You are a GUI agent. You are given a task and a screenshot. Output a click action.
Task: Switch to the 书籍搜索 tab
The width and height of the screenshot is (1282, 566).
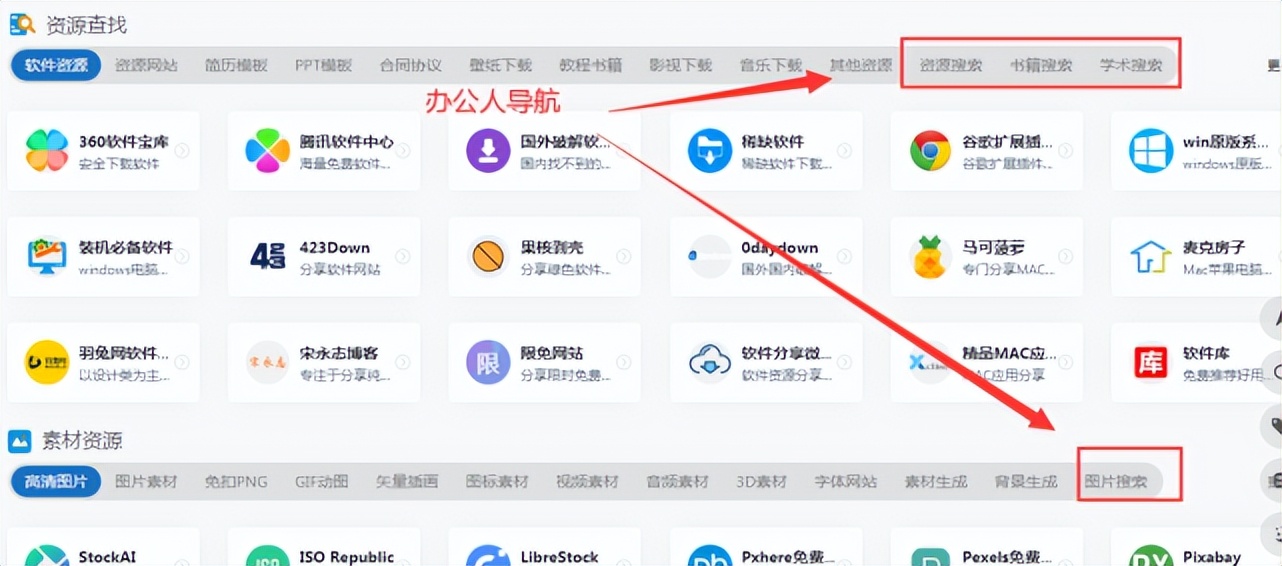(x=1040, y=65)
